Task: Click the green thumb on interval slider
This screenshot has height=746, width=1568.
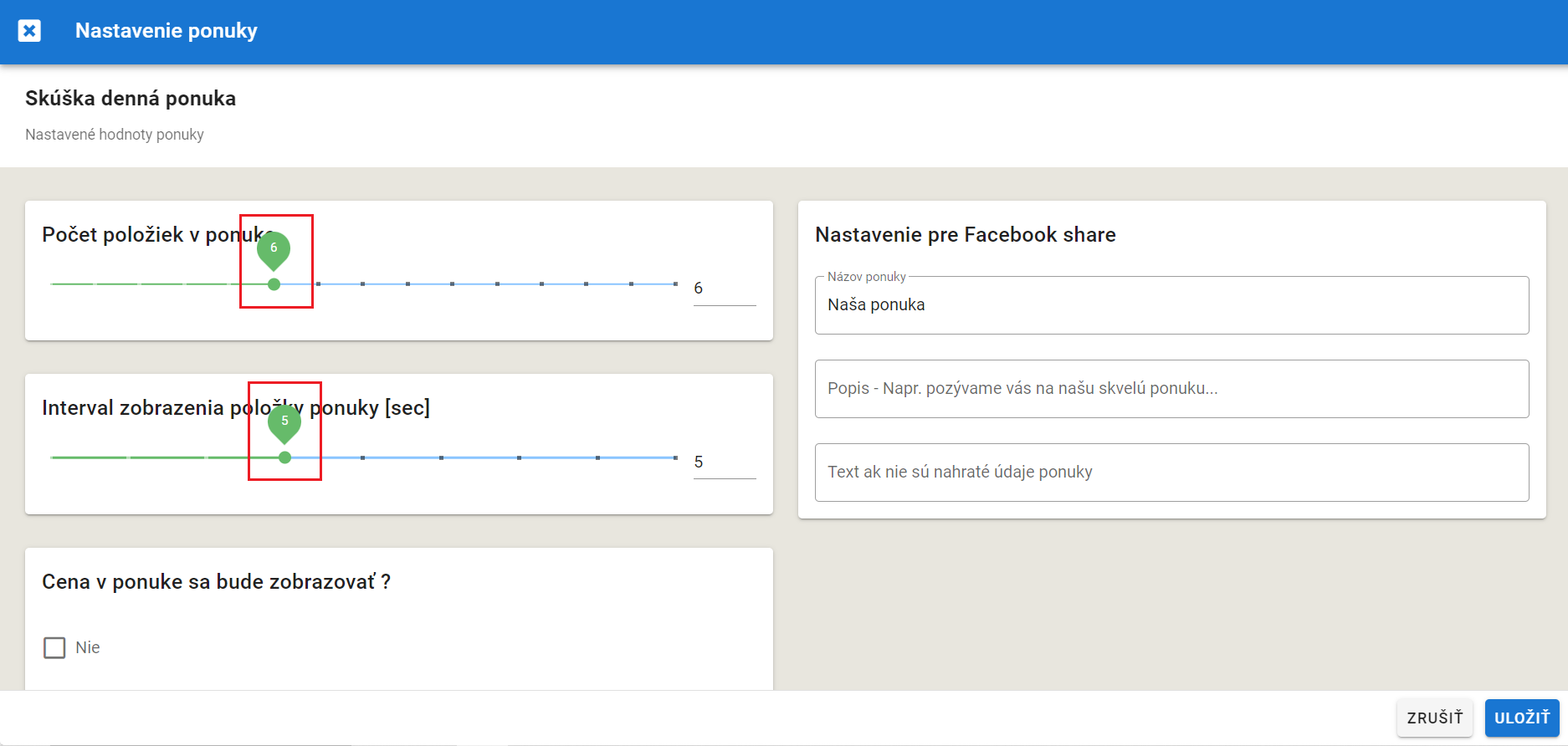Action: 284,457
